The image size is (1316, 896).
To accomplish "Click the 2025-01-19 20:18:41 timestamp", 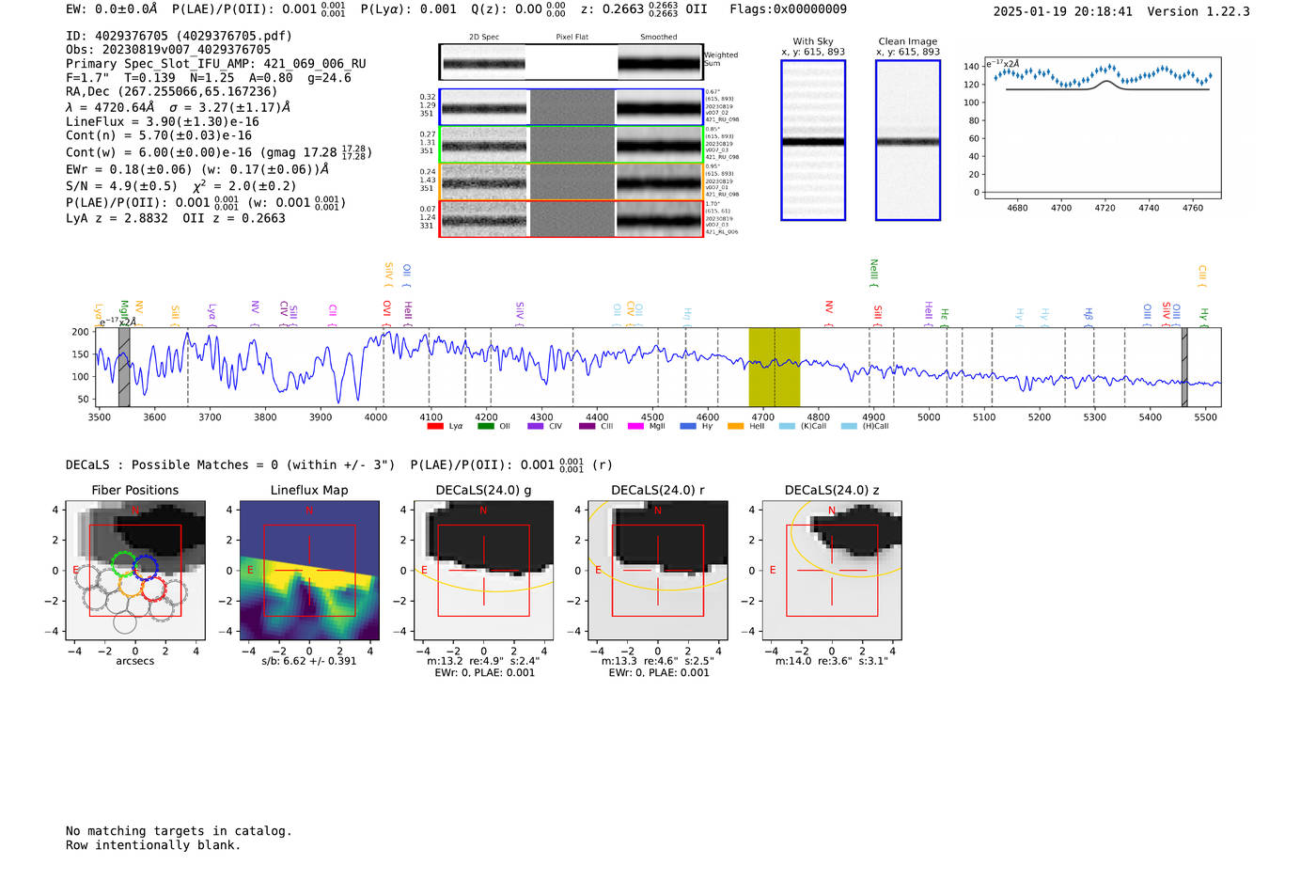I will (1063, 12).
